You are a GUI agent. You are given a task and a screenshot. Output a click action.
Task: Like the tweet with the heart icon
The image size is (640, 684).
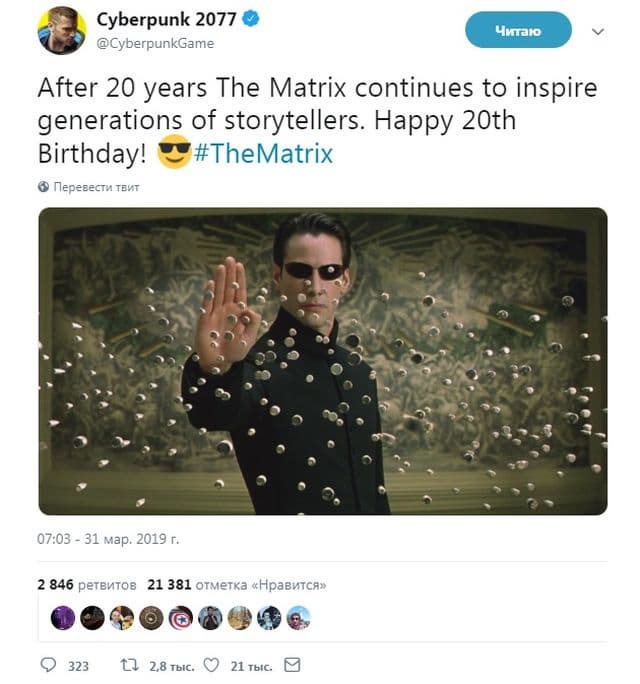211,665
